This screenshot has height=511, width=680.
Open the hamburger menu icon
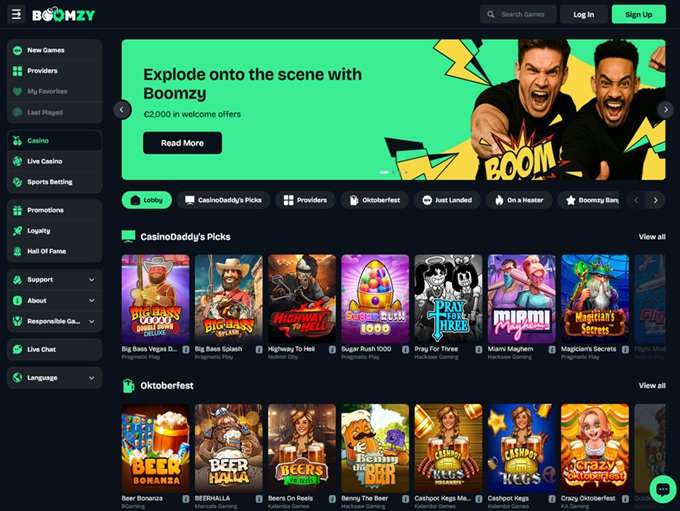pyautogui.click(x=16, y=14)
